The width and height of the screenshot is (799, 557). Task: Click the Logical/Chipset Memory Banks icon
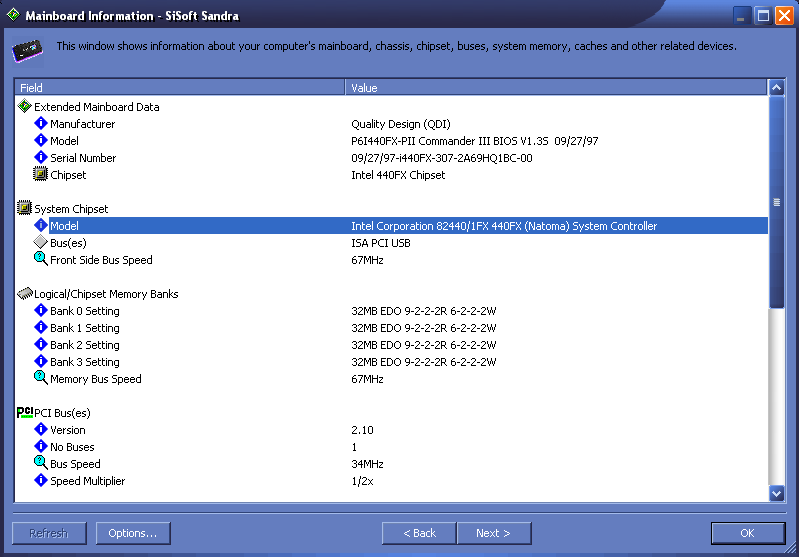coord(25,294)
